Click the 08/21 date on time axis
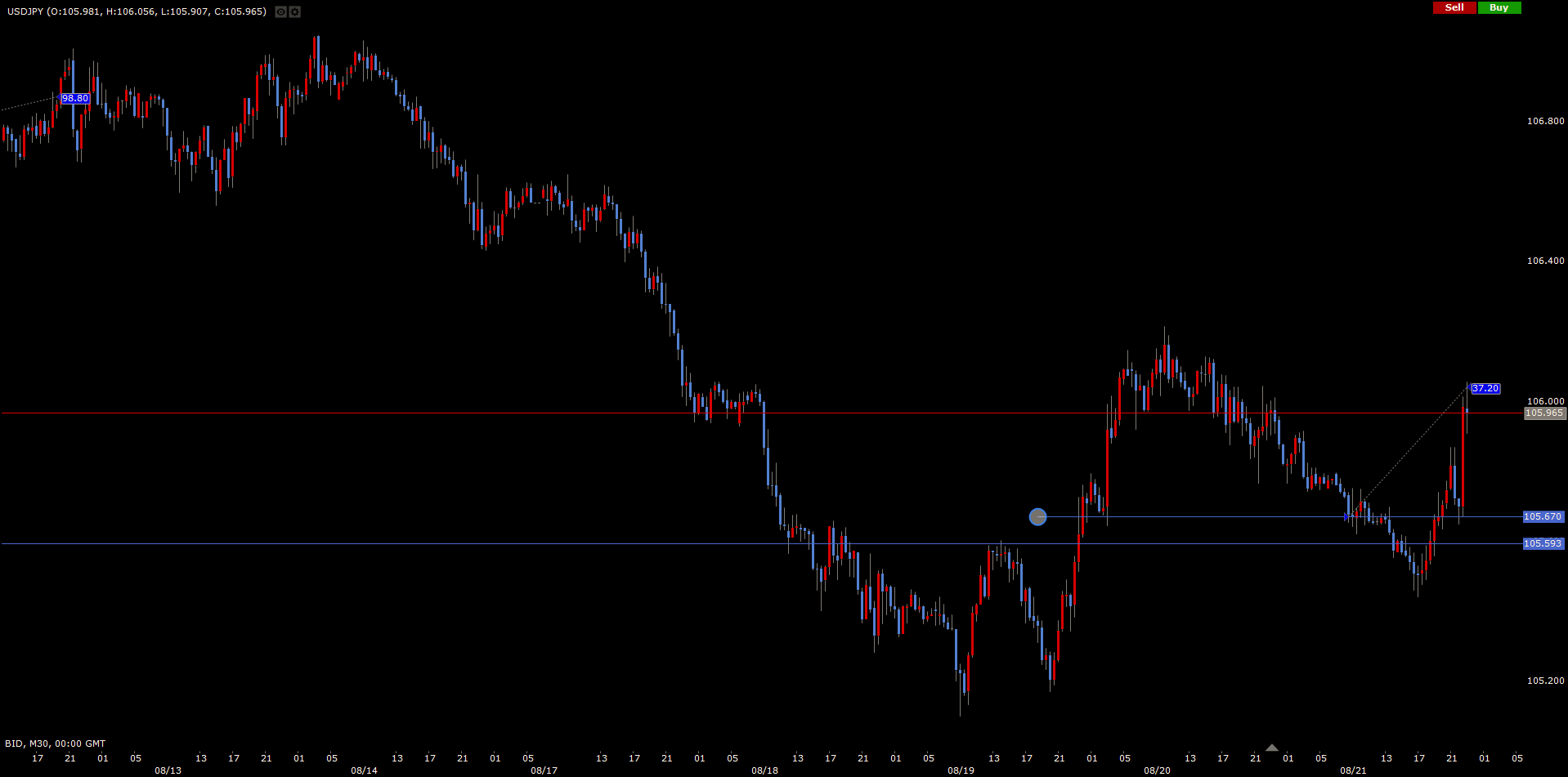Viewport: 1568px width, 777px height. (x=1353, y=770)
